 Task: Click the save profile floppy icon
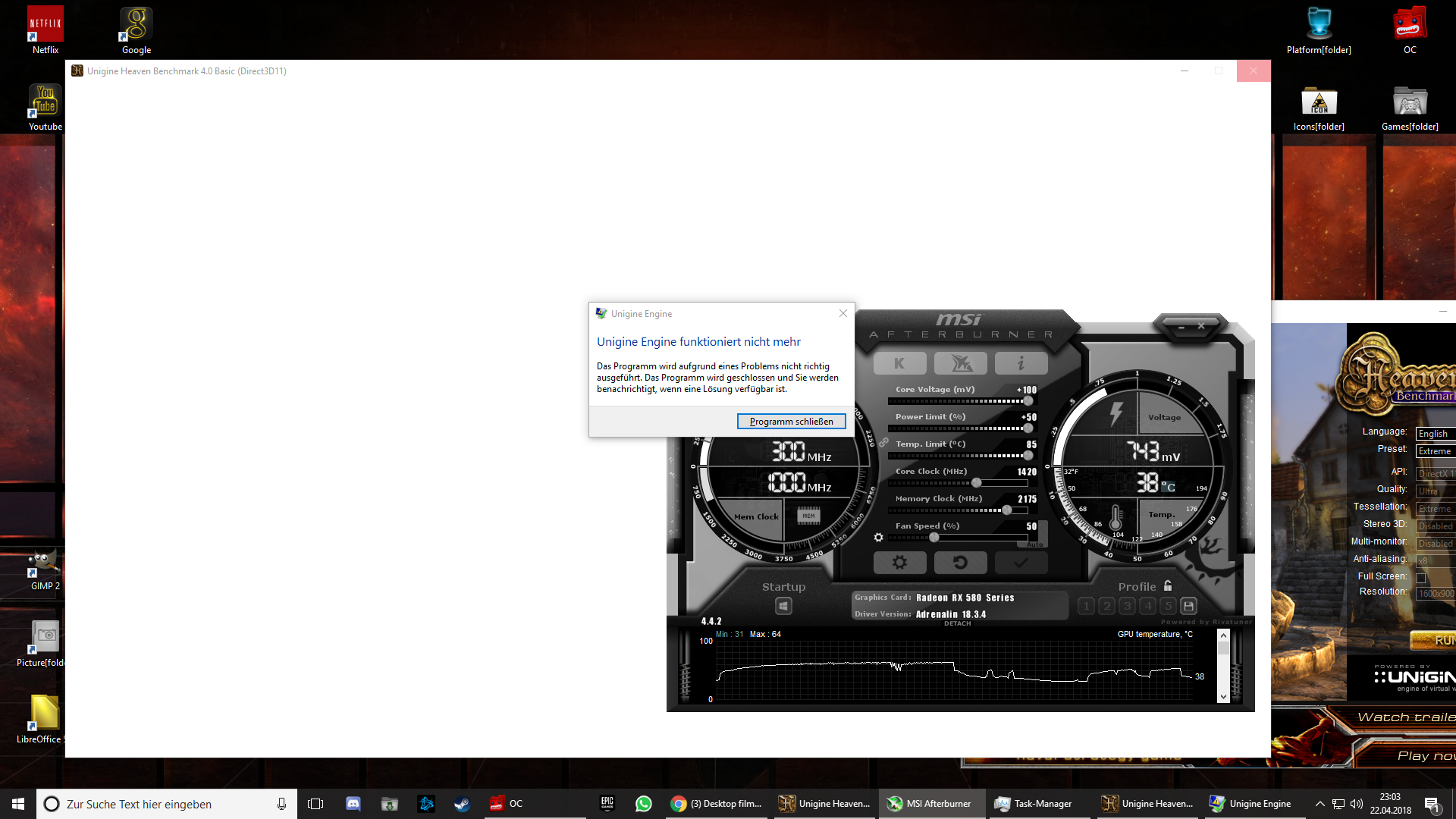[1188, 606]
